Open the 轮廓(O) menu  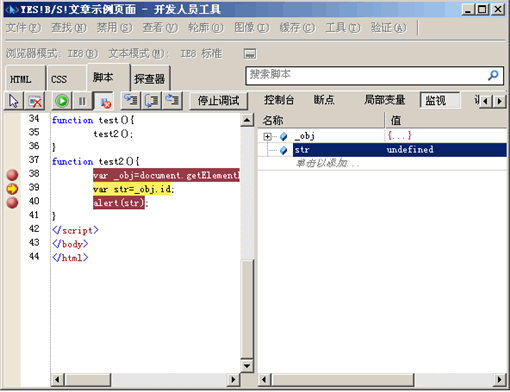206,28
